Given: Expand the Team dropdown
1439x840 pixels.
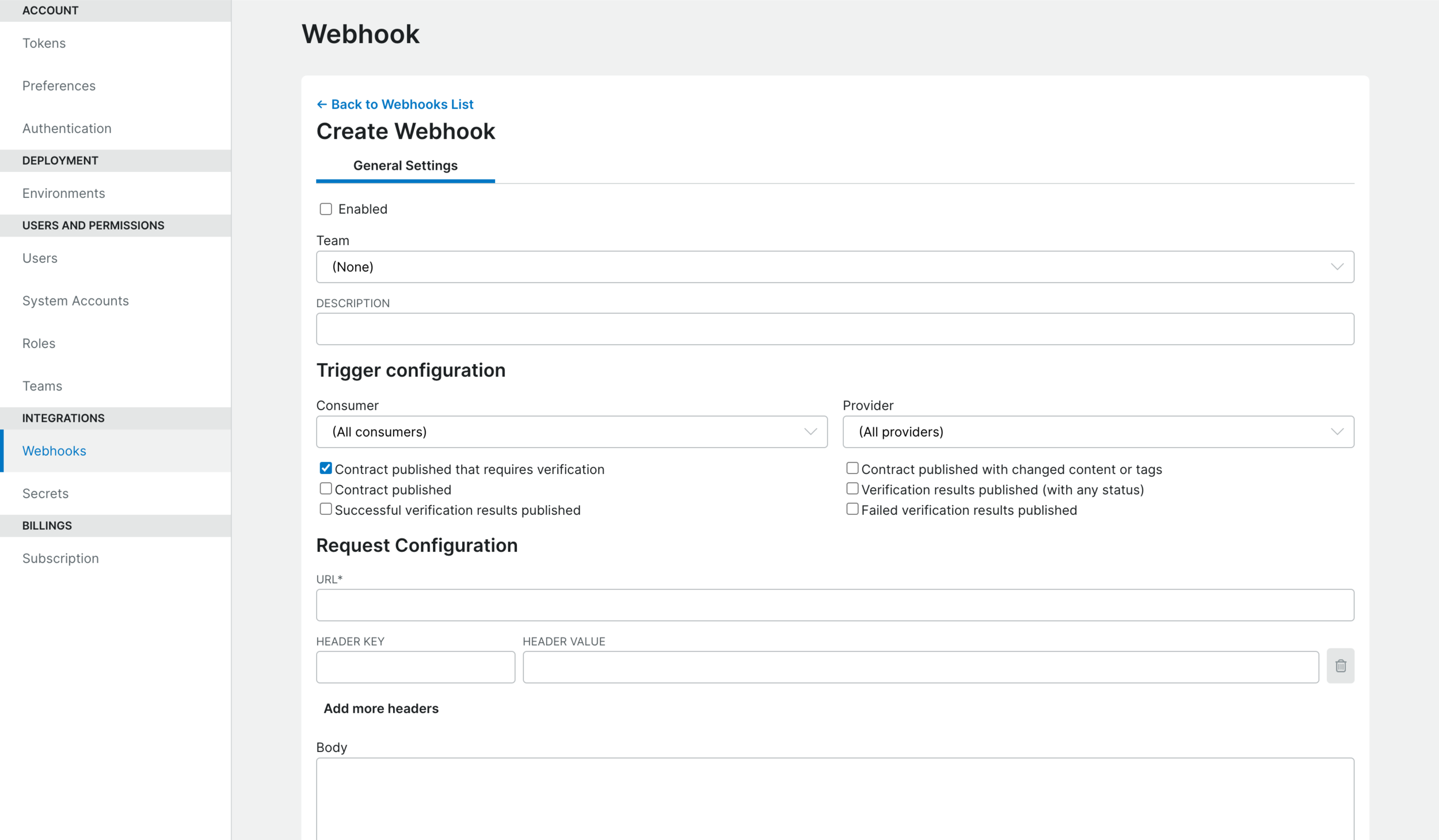Looking at the screenshot, I should pyautogui.click(x=835, y=267).
